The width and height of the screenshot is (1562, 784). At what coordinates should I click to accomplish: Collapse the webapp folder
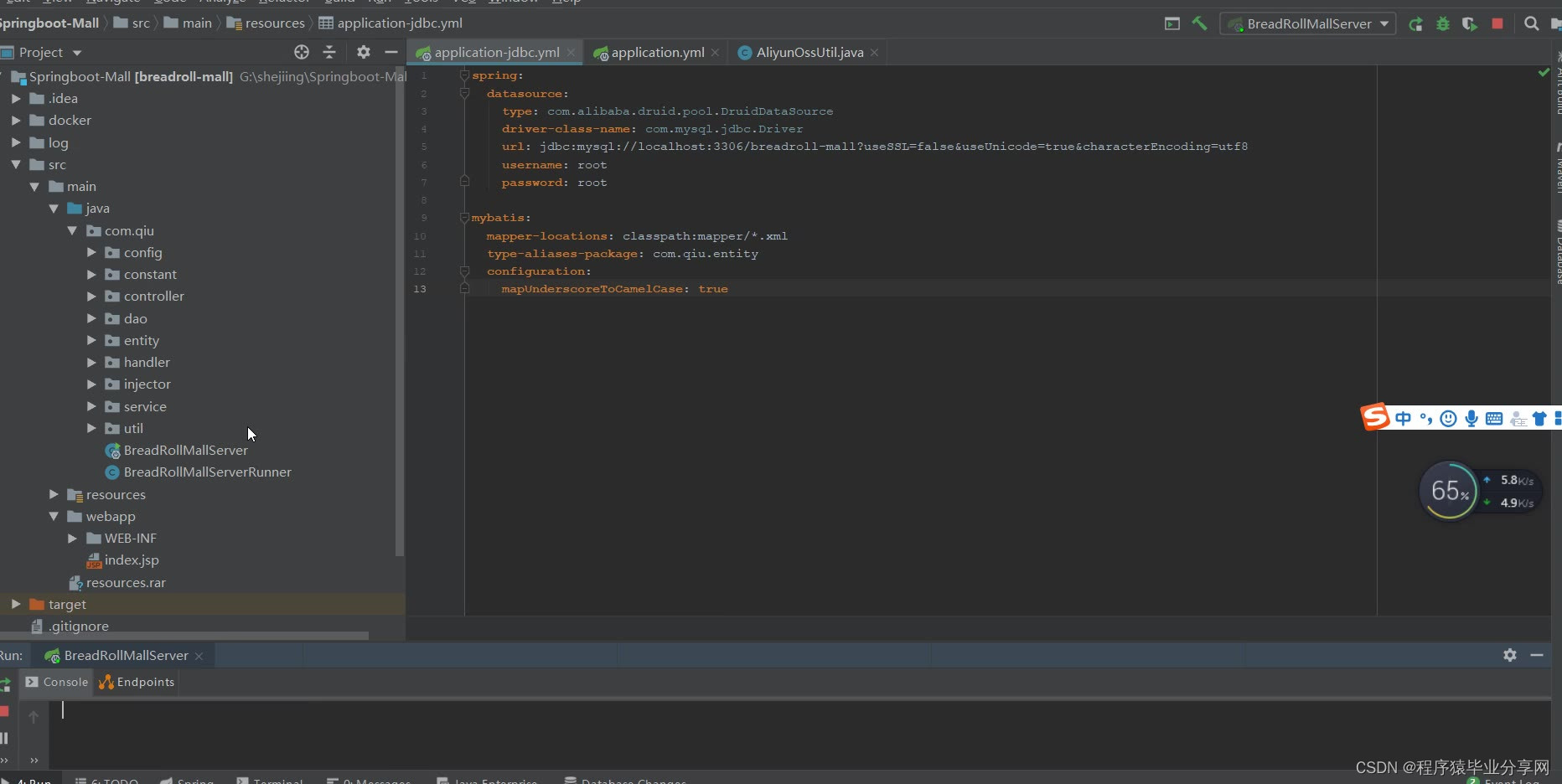[54, 516]
